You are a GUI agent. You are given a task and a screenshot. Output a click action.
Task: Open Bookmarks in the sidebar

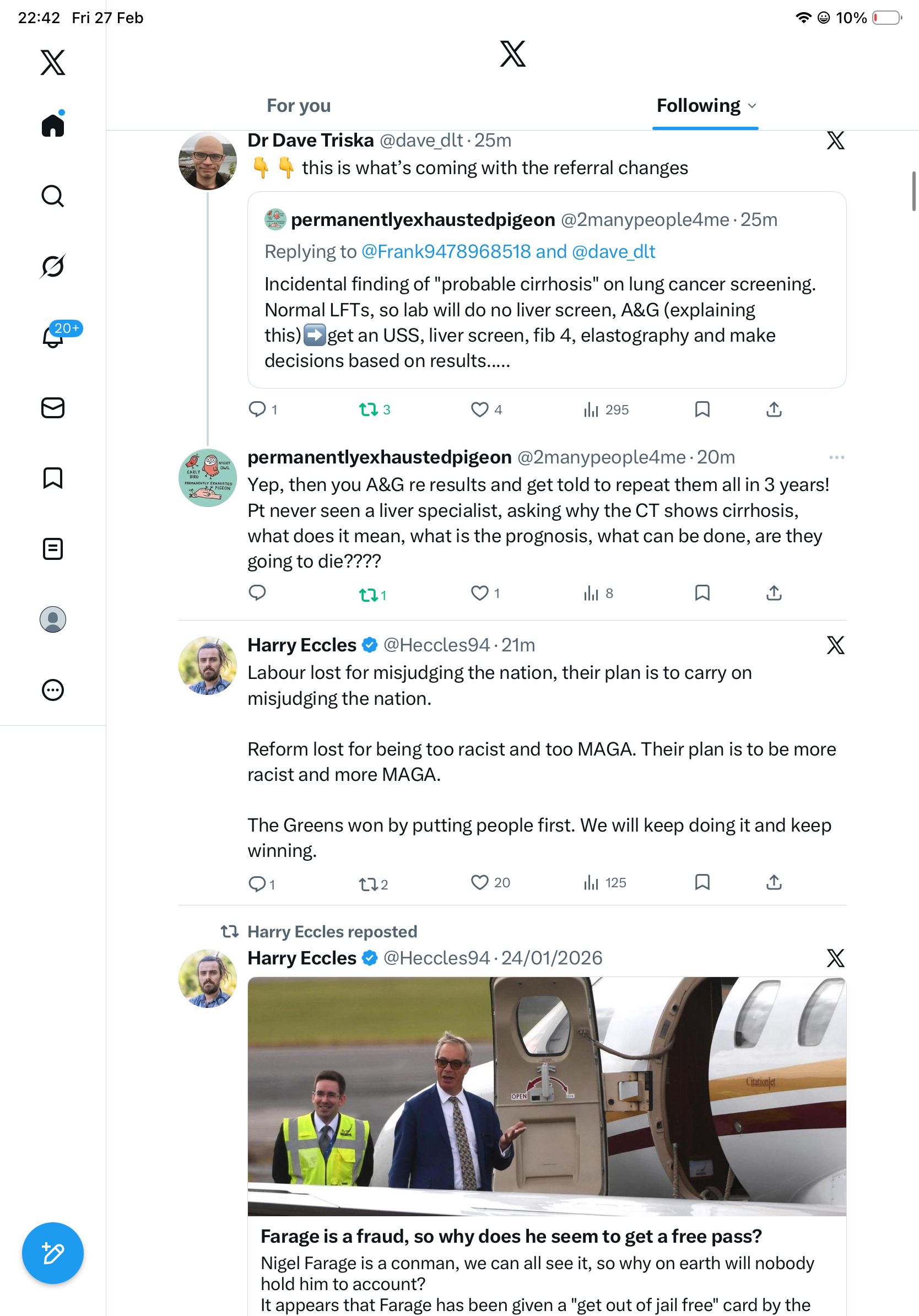(53, 478)
